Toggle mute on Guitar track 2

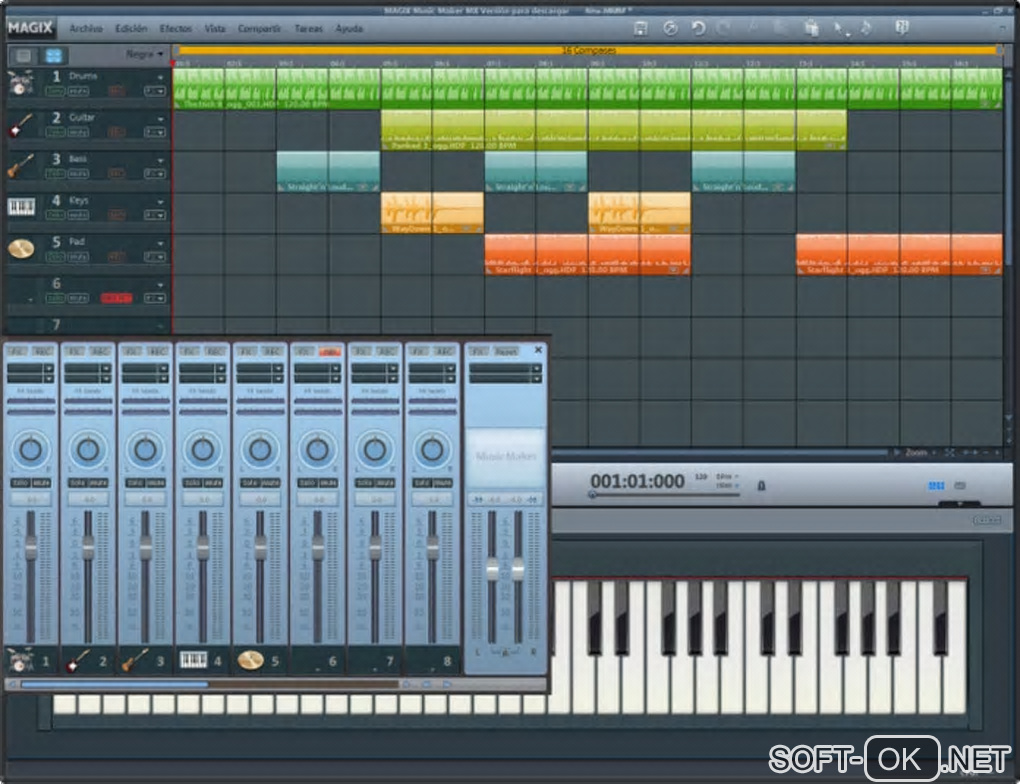click(x=78, y=133)
